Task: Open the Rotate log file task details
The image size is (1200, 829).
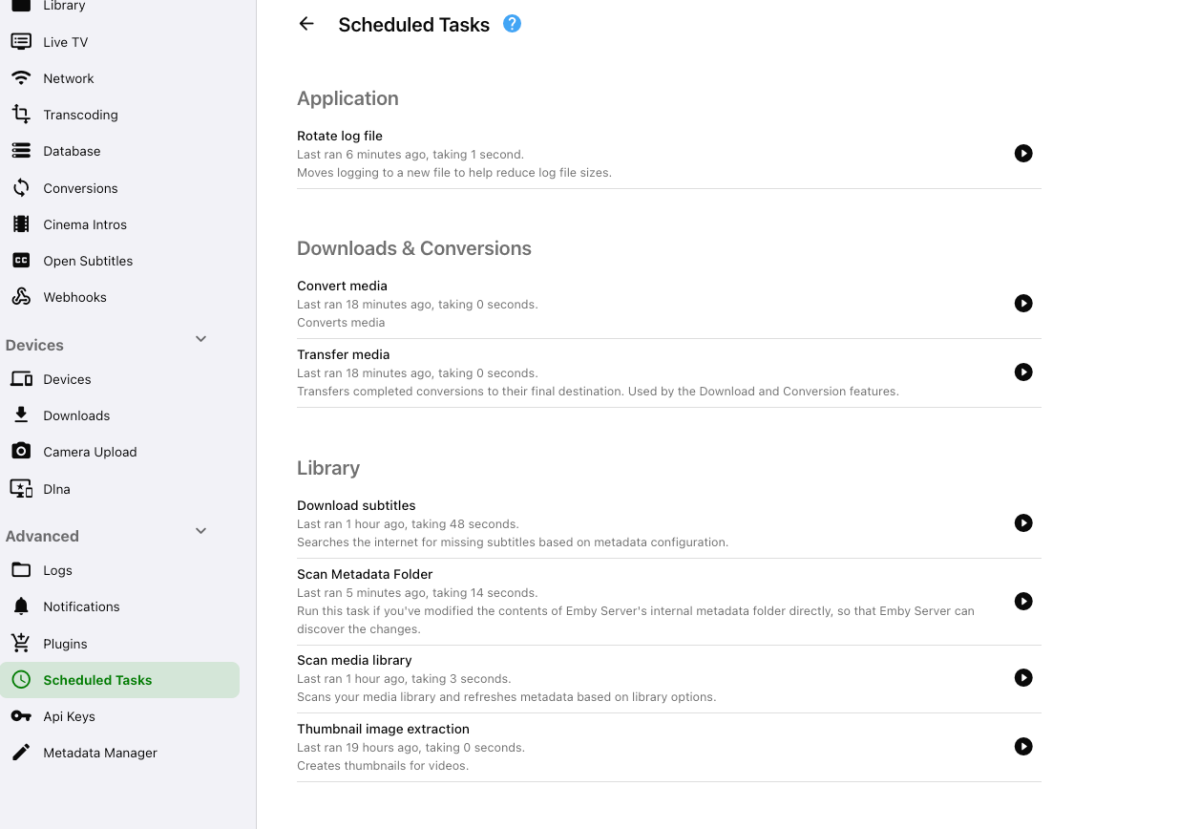Action: point(339,136)
